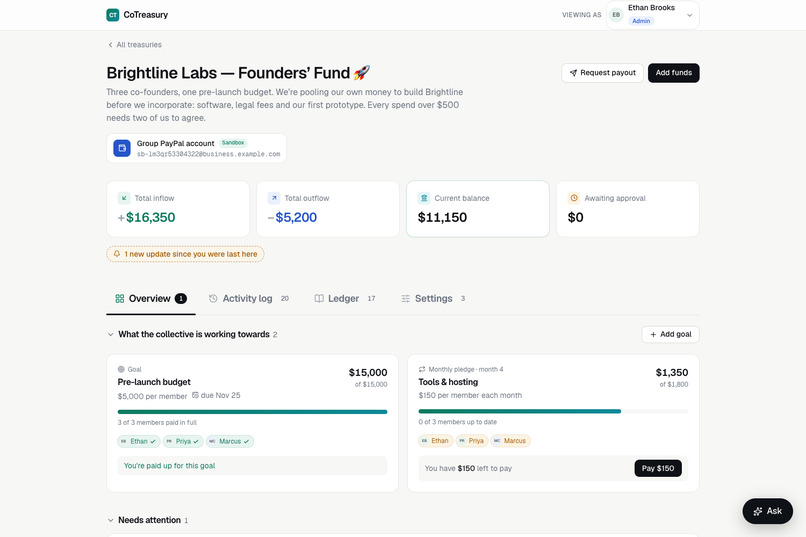Click the Awaiting approval clock icon
This screenshot has width=806, height=537.
click(x=574, y=198)
